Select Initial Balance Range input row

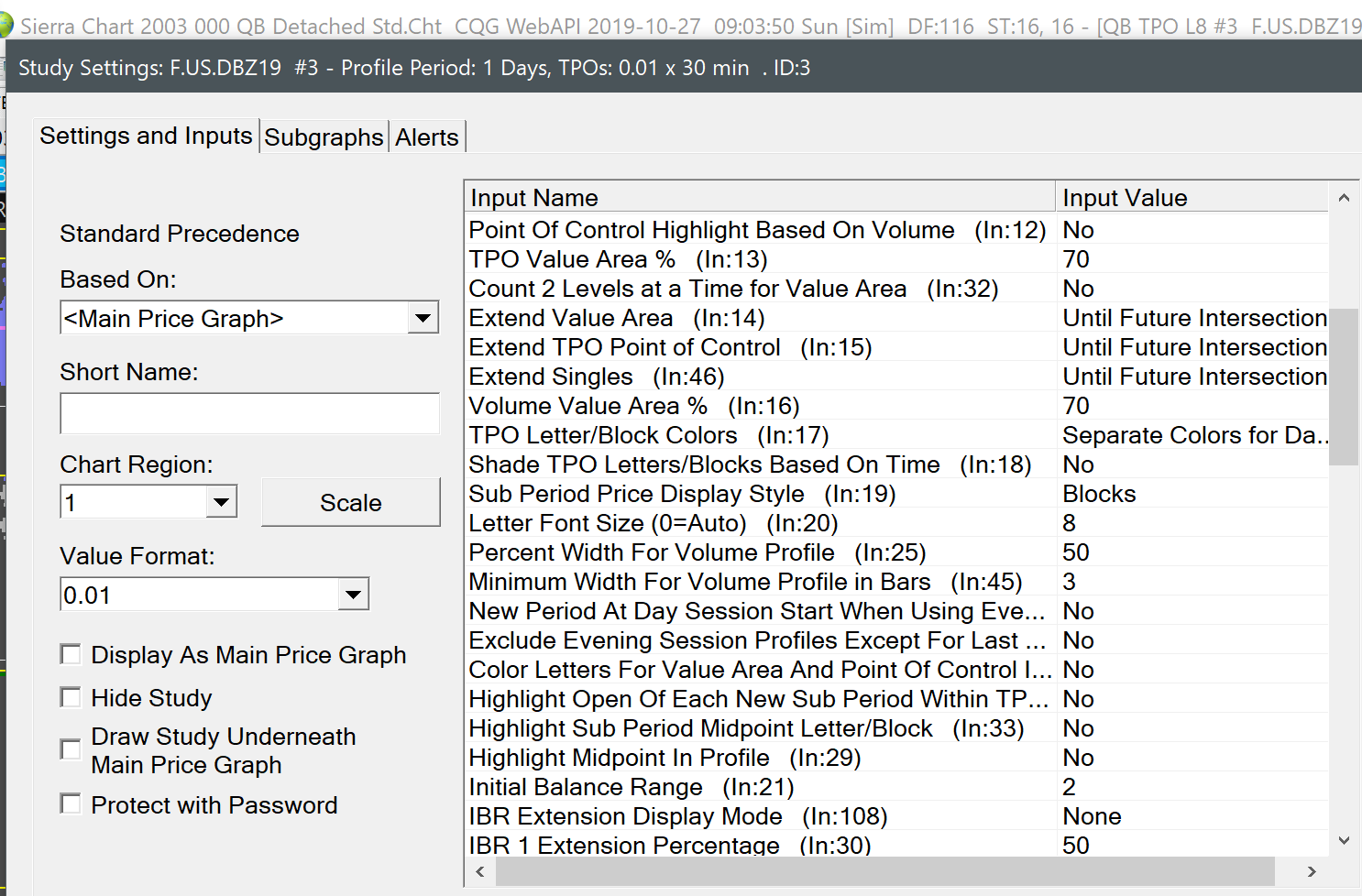pos(896,787)
